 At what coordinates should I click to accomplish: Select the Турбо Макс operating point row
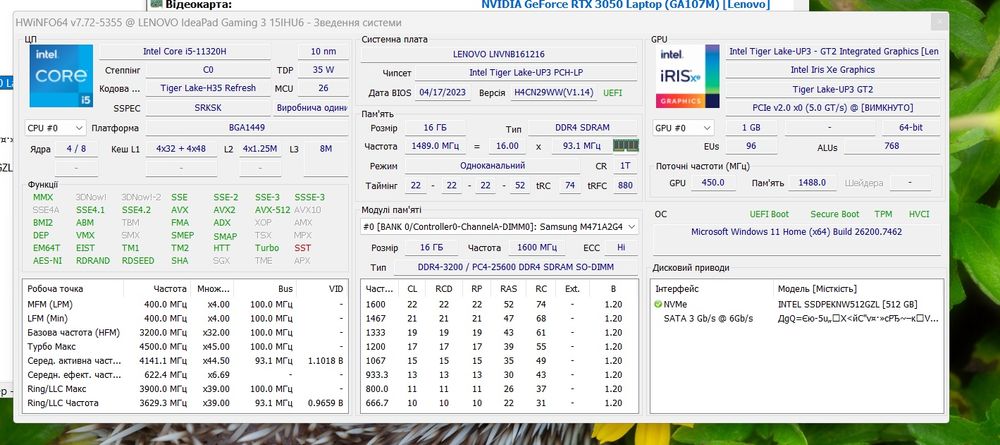185,347
